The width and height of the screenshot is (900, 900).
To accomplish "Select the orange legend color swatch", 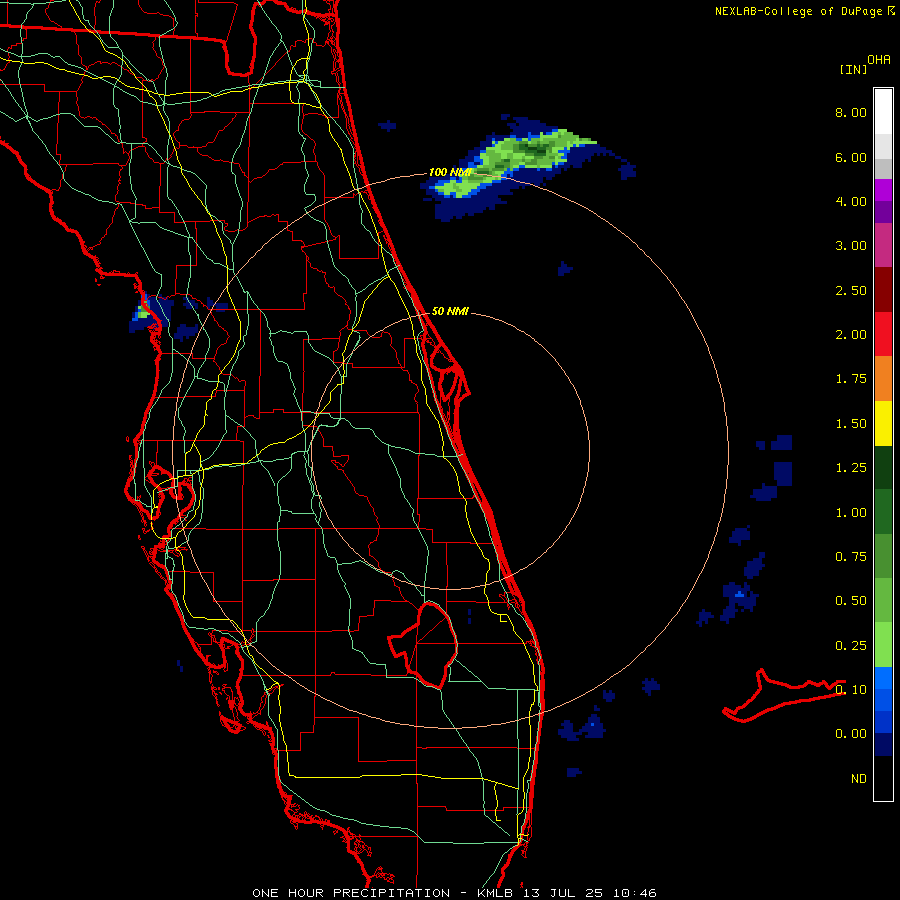I will coord(883,379).
